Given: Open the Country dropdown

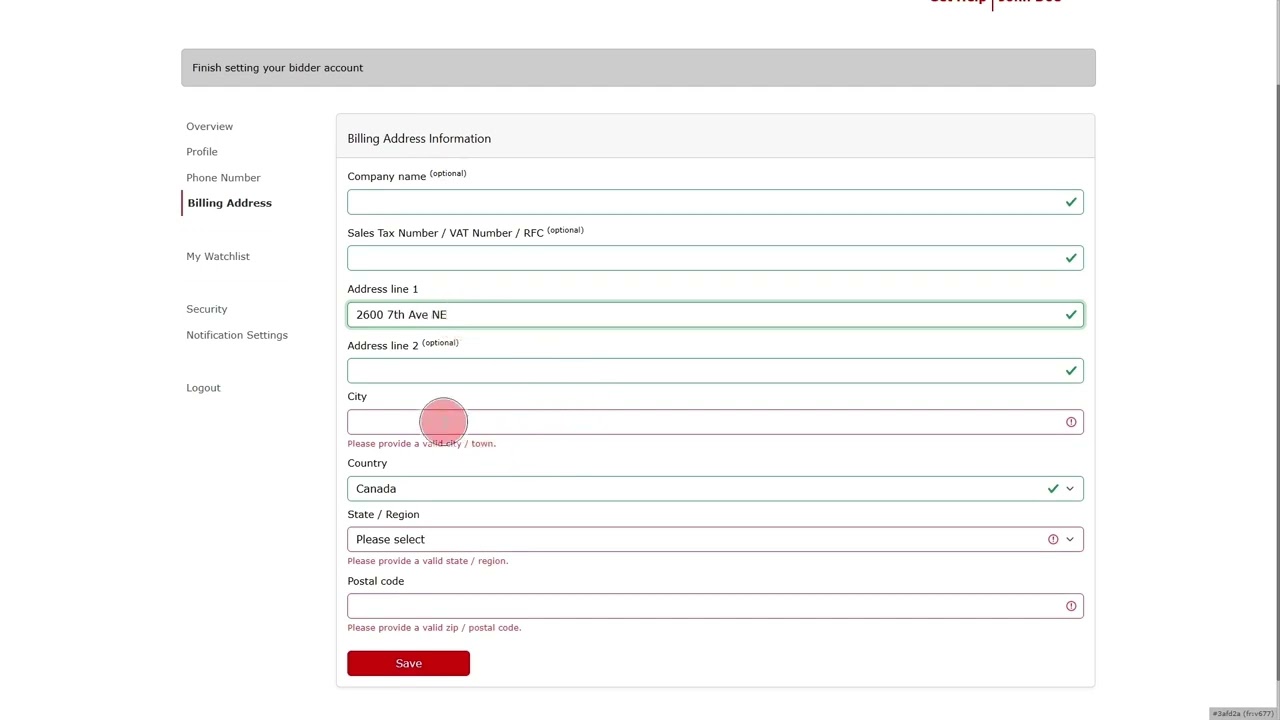Looking at the screenshot, I should [715, 489].
